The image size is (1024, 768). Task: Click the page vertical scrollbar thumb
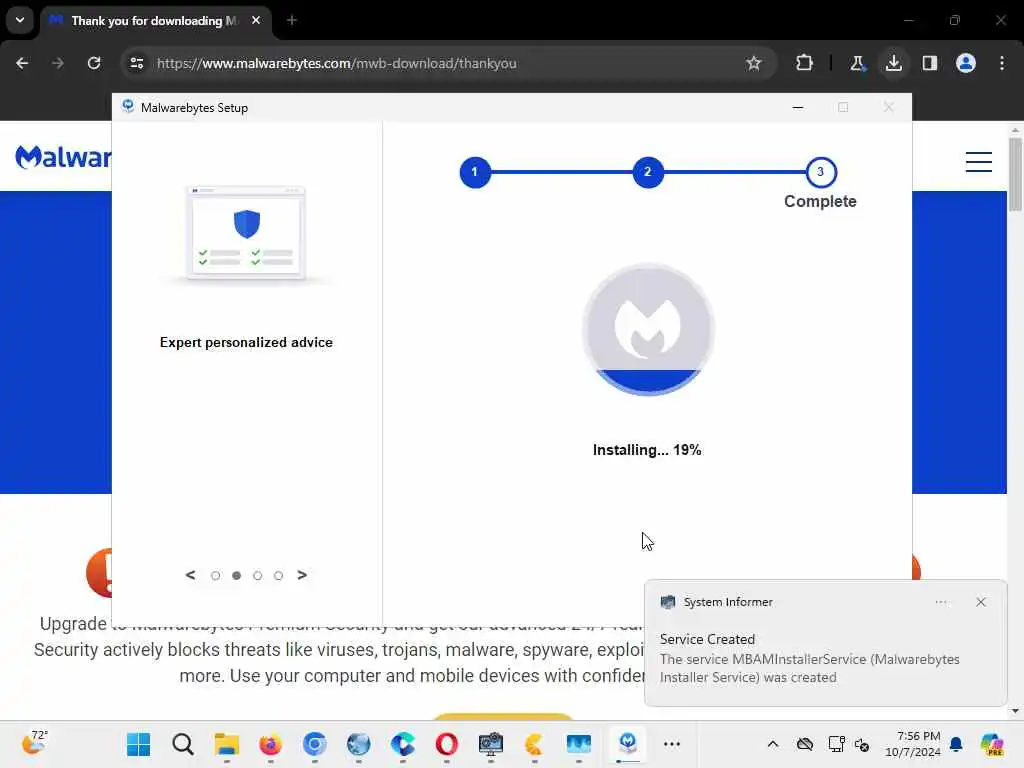pos(1015,174)
